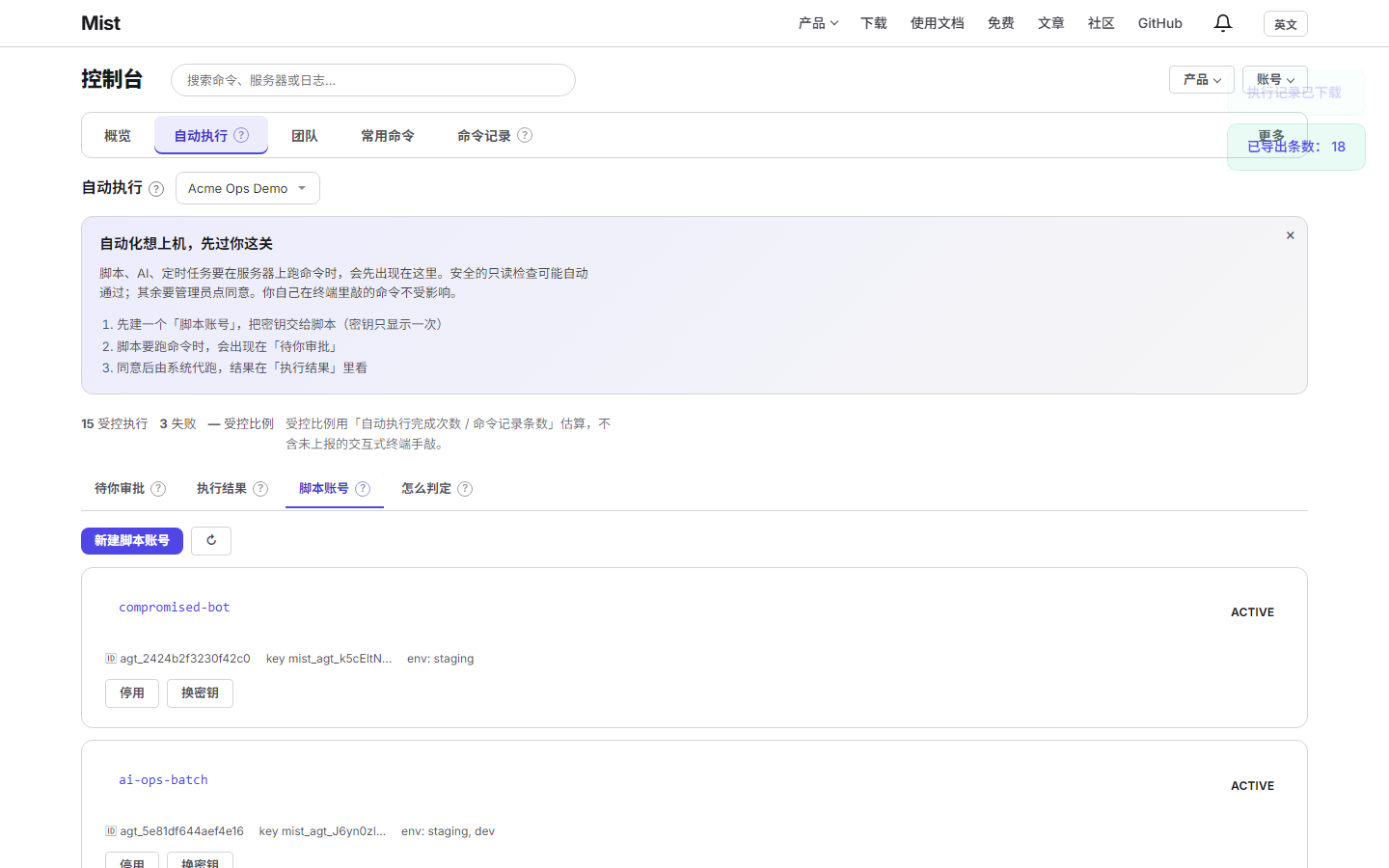Screen dimensions: 1389x868
Task: Click 新建脚本账号 button
Action: (132, 540)
